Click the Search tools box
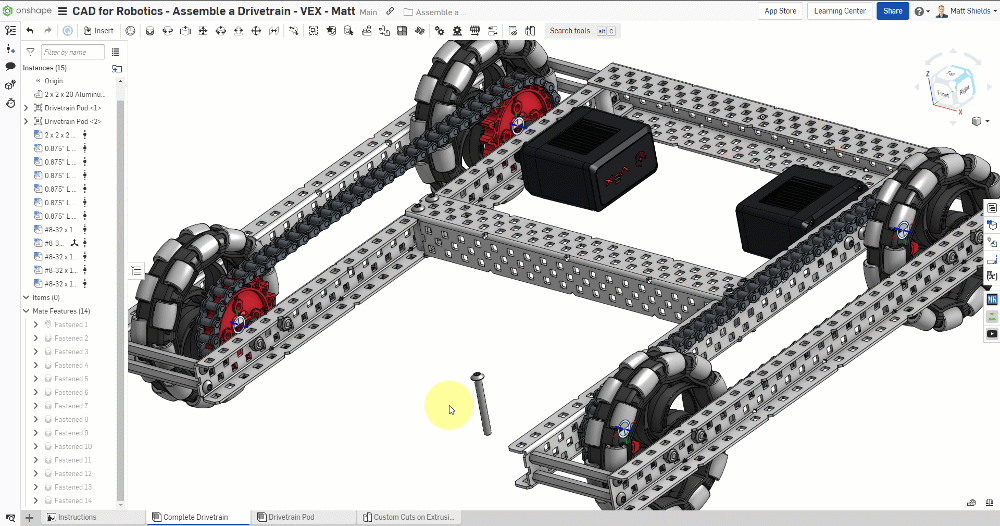Image resolution: width=1000 pixels, height=526 pixels. pos(582,31)
